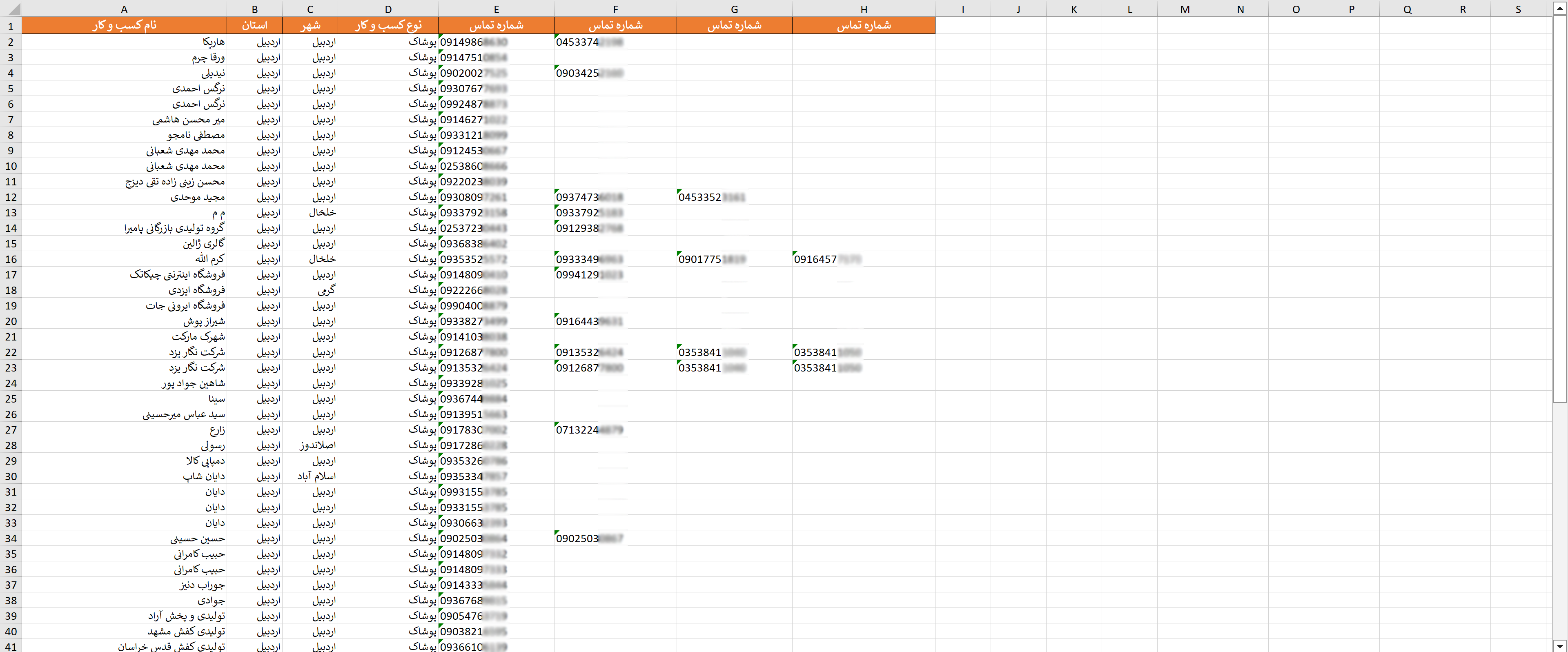This screenshot has width=1568, height=652.
Task: Select the cell 'کرم الله'
Action: [124, 259]
